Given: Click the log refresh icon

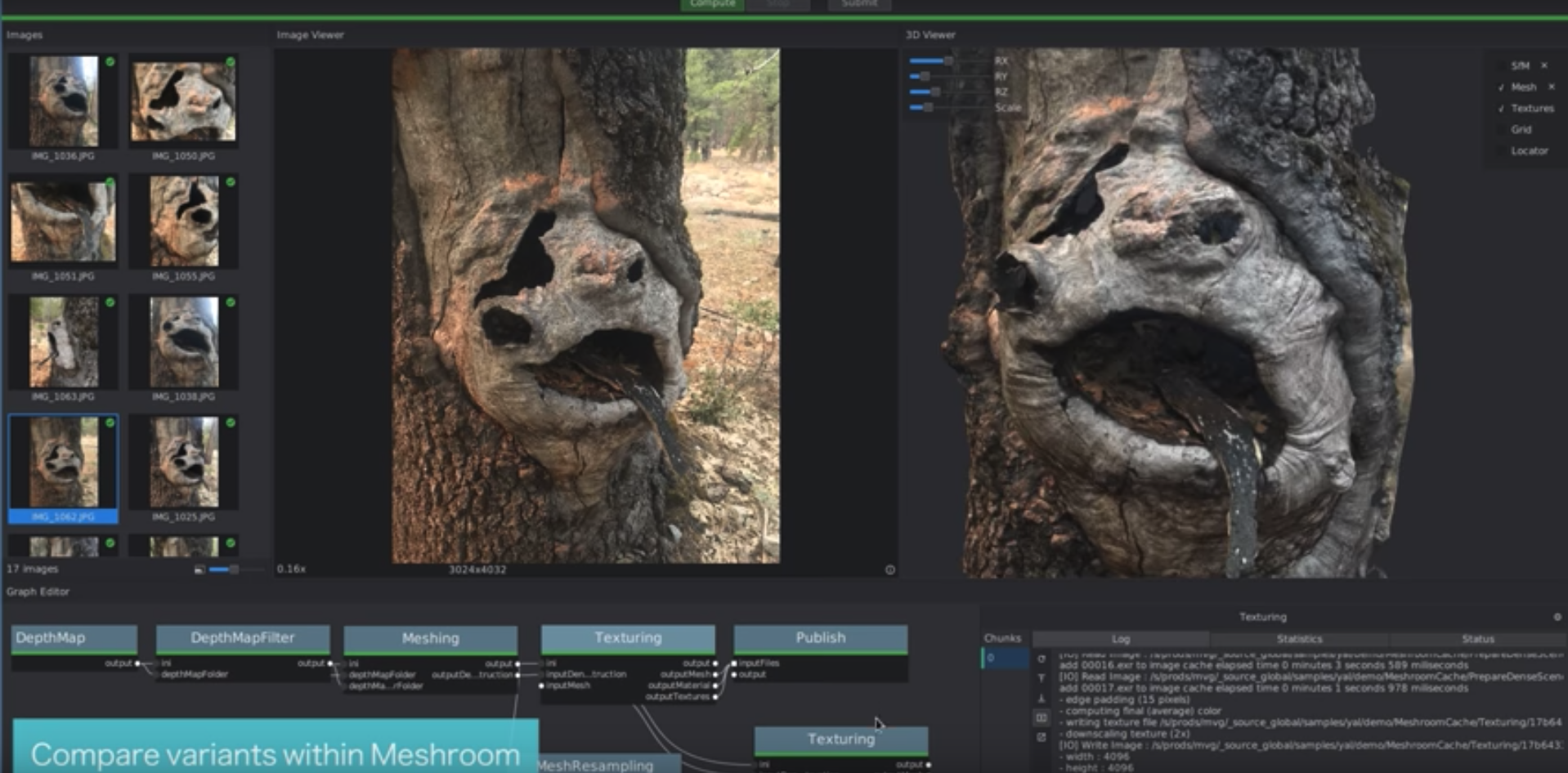Looking at the screenshot, I should point(1042,659).
